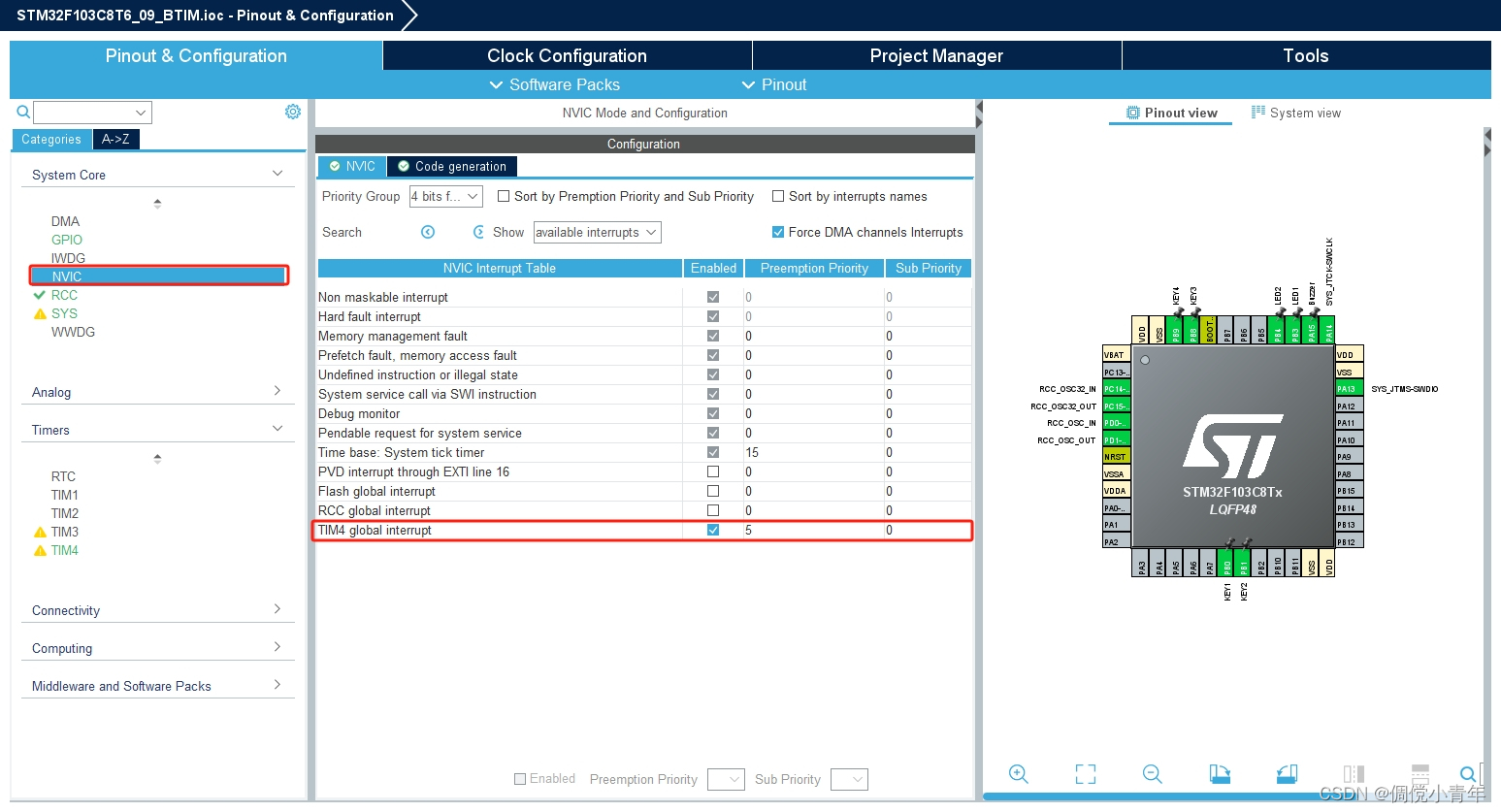Screen dimensions: 1501x812
Task: Click pin PA13 on the chip
Action: (1350, 388)
